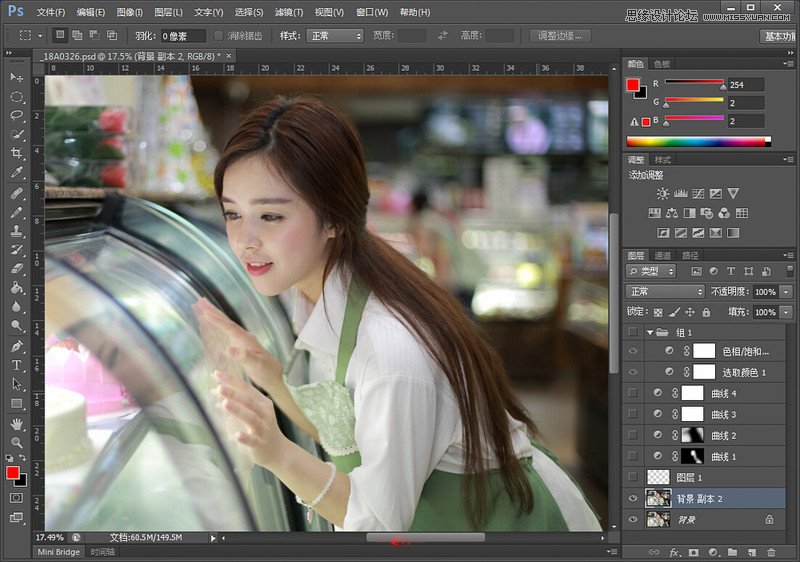Click the 羽化 feather input field
This screenshot has width=800, height=562.
click(184, 35)
